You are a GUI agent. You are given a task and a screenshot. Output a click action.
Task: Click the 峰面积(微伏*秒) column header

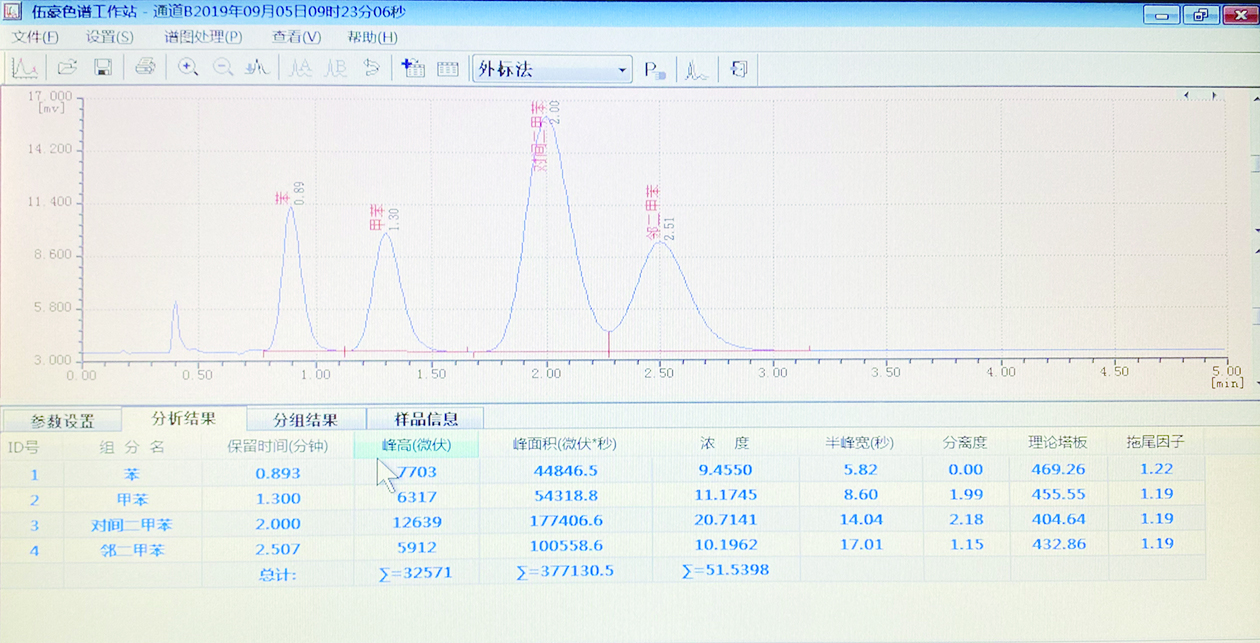pyautogui.click(x=565, y=444)
